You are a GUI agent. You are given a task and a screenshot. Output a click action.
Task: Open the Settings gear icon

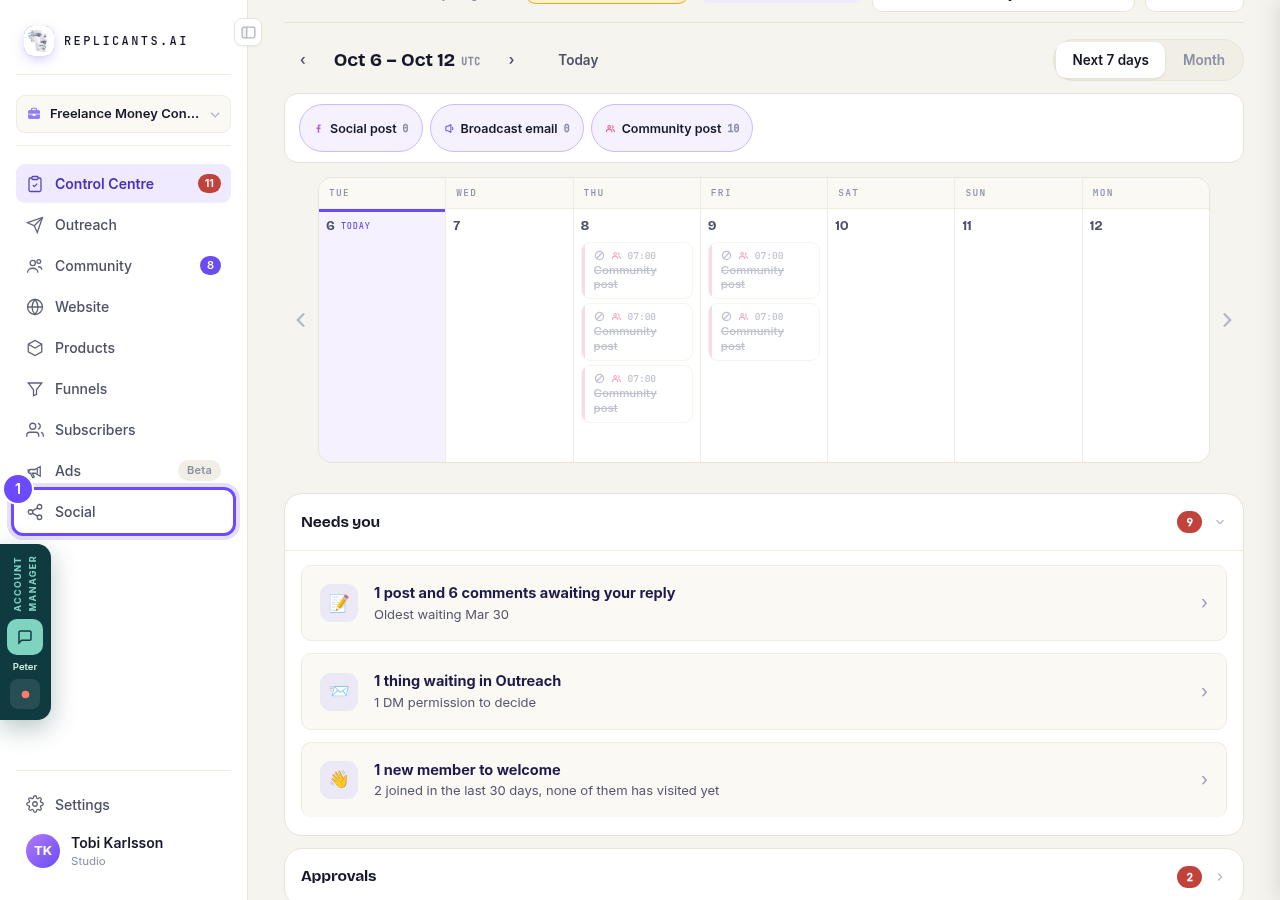coord(35,805)
